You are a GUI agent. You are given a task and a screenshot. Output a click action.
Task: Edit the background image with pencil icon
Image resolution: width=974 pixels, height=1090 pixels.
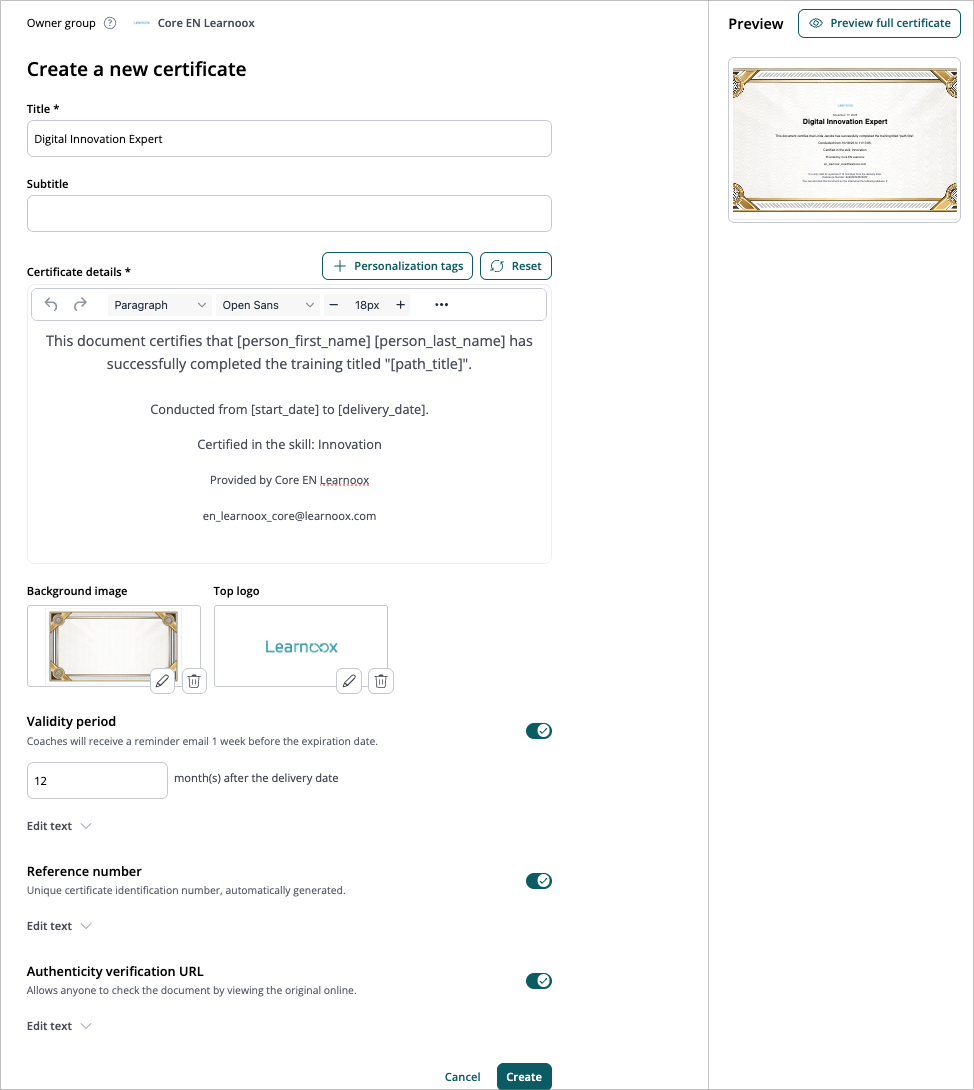tap(163, 681)
